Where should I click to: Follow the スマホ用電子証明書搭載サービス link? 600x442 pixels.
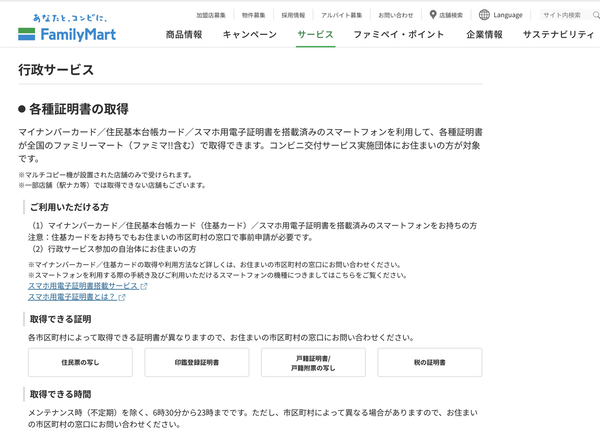click(x=83, y=286)
